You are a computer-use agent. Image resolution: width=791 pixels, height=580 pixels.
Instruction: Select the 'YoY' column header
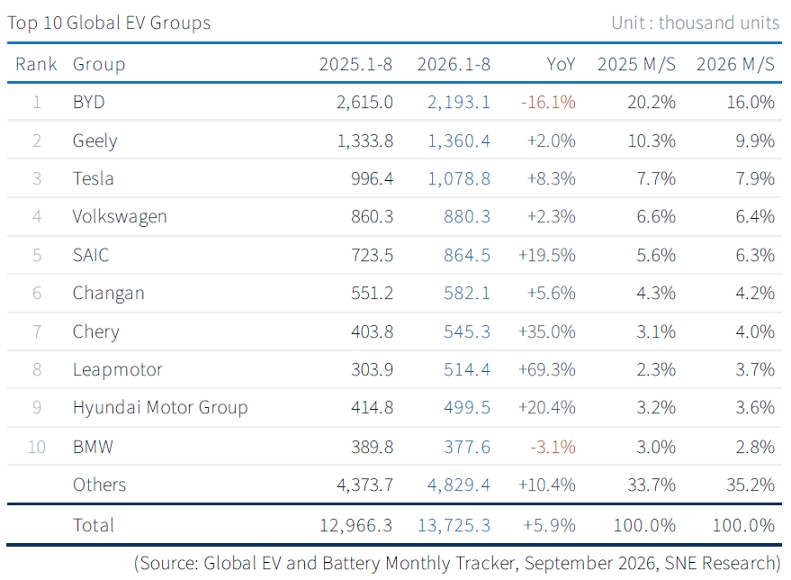(561, 64)
